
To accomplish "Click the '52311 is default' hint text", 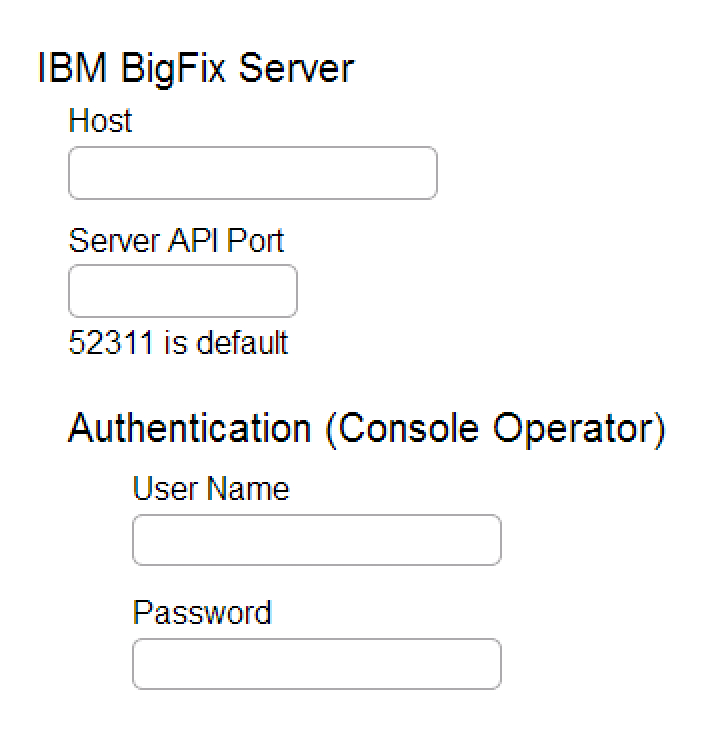I will tap(178, 343).
